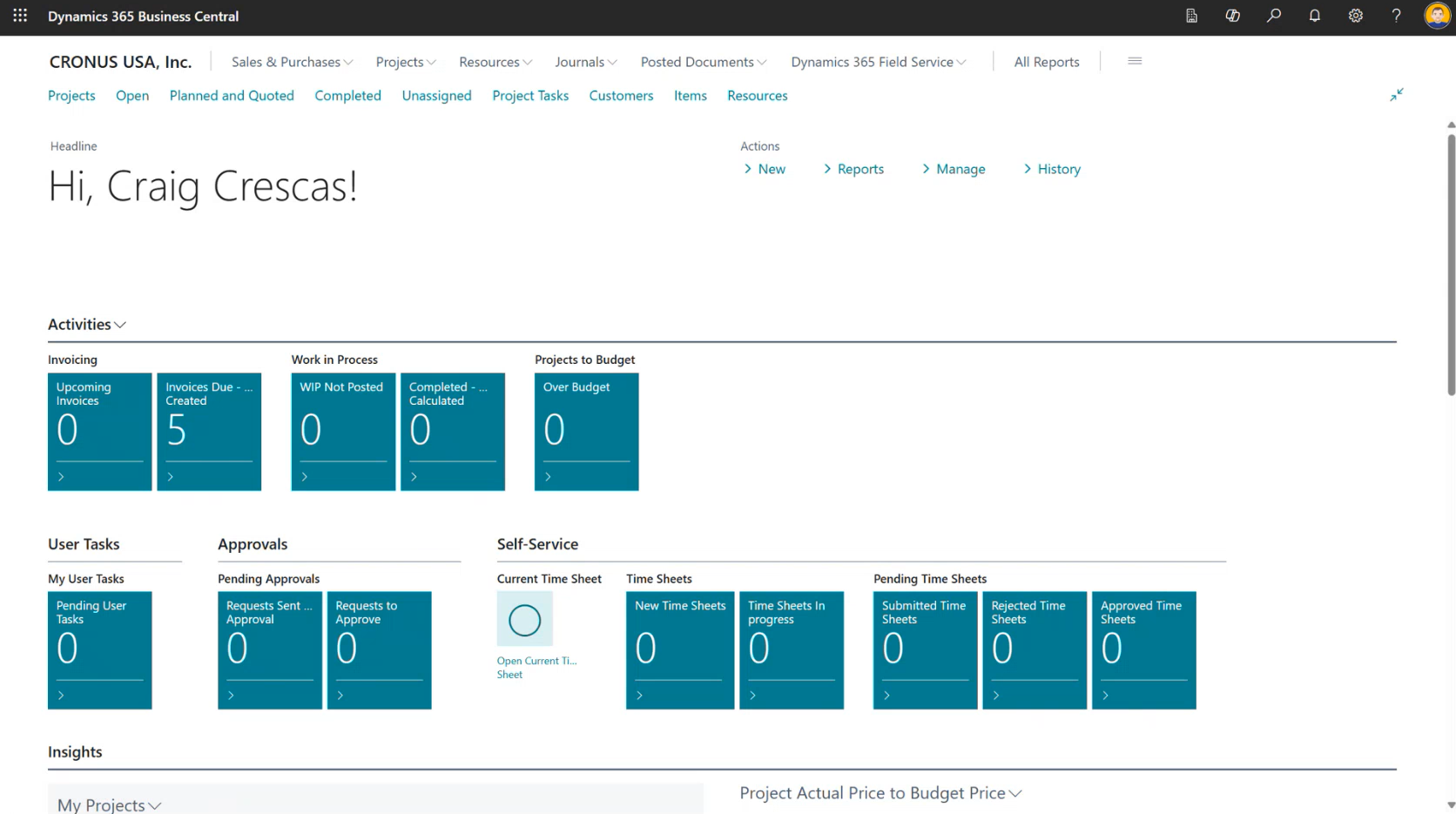1456x814 pixels.
Task: Click the search magnifier icon
Action: pyautogui.click(x=1273, y=16)
